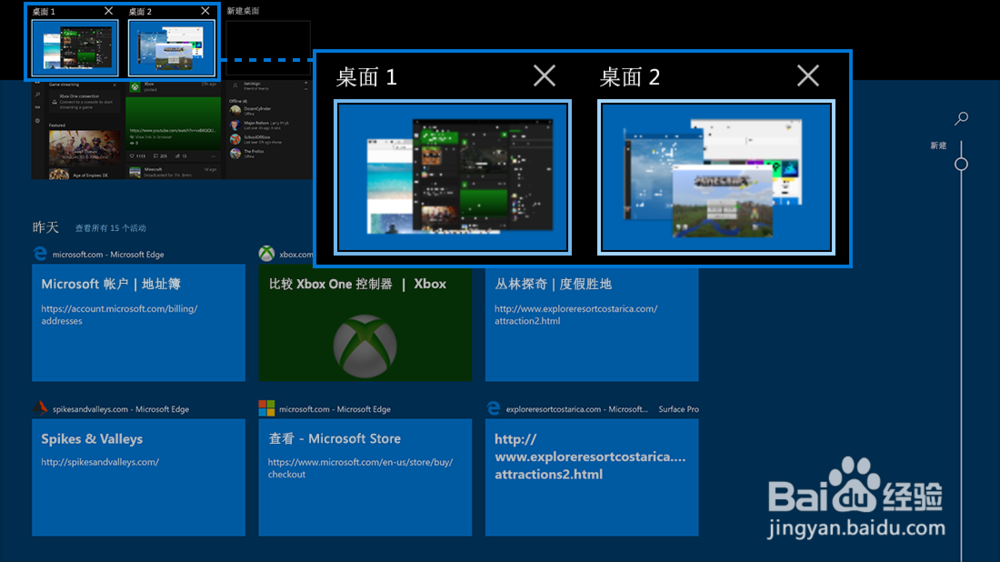Viewport: 1000px width, 562px height.
Task: Open more options ellipsis on Xbox feed post
Action: [213, 156]
